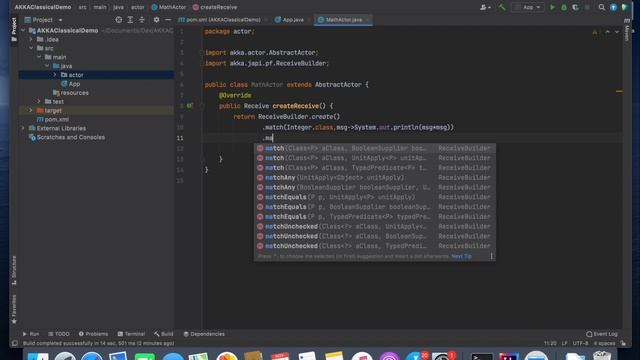Open the user account dropdown in toolbar

tap(485, 7)
